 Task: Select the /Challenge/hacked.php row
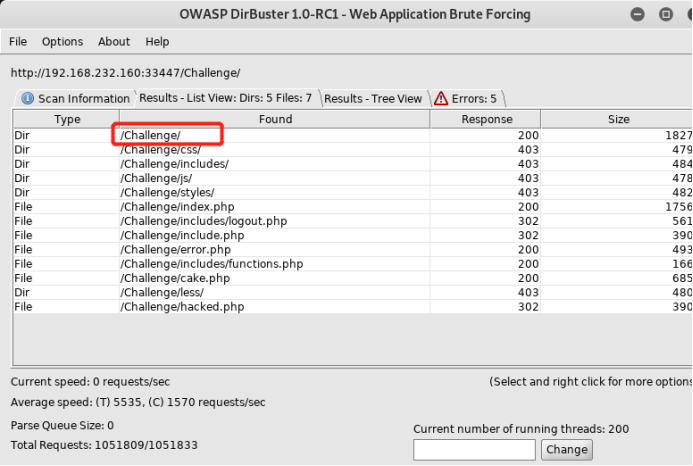pos(353,306)
